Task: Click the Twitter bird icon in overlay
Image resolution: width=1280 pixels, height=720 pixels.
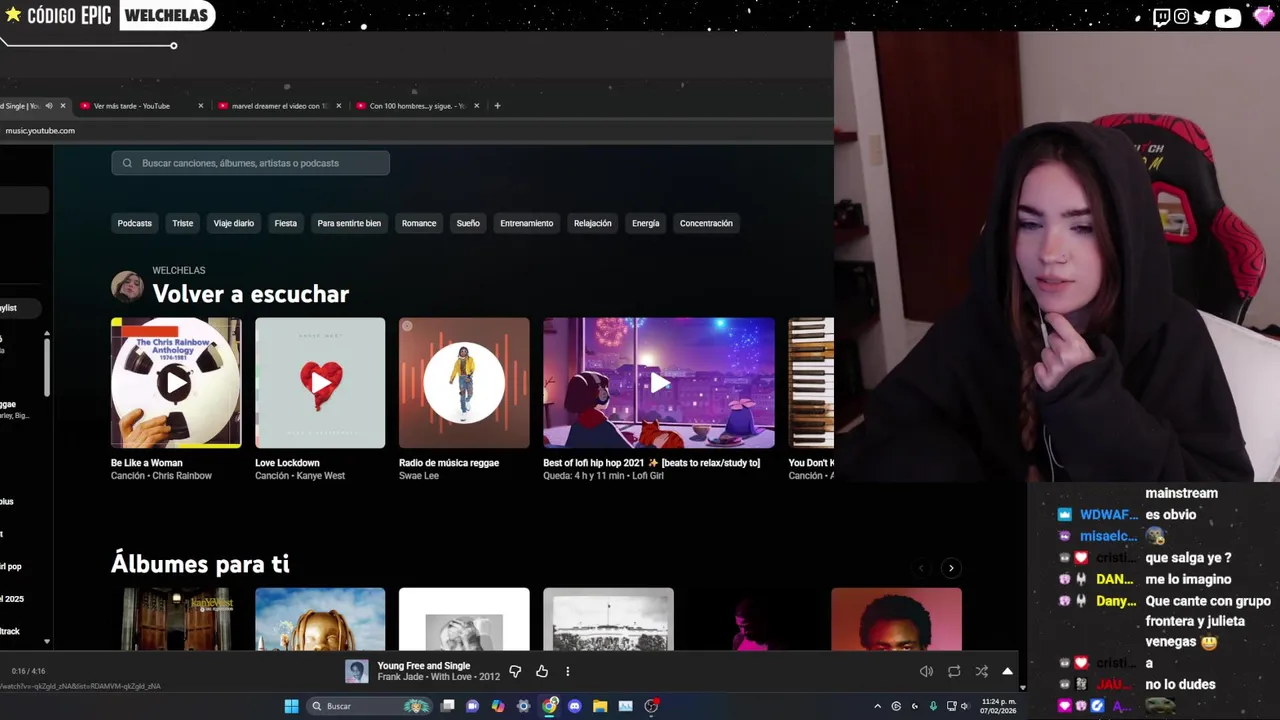Action: click(1202, 16)
